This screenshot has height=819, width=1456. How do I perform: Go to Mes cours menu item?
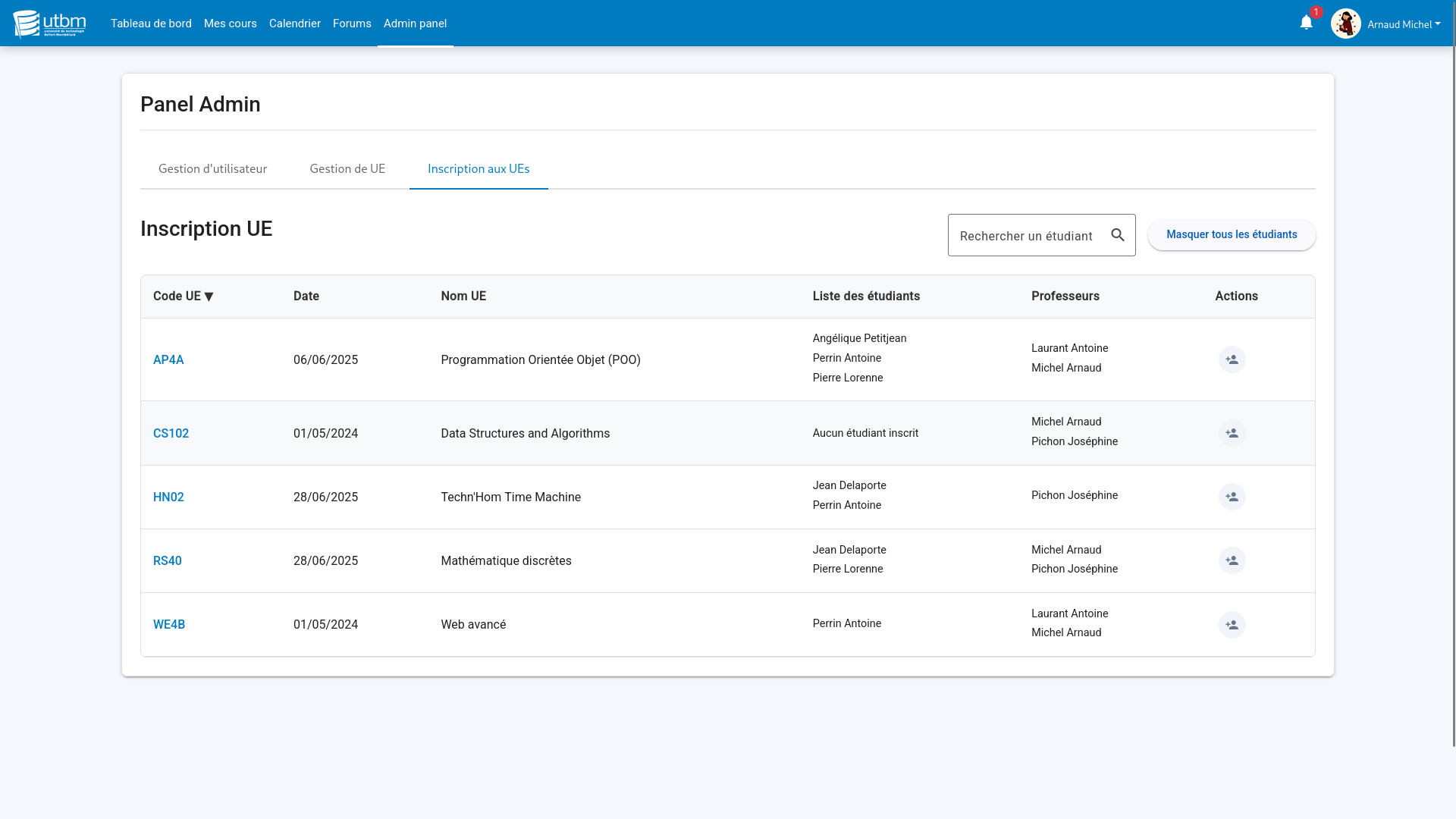pyautogui.click(x=230, y=24)
